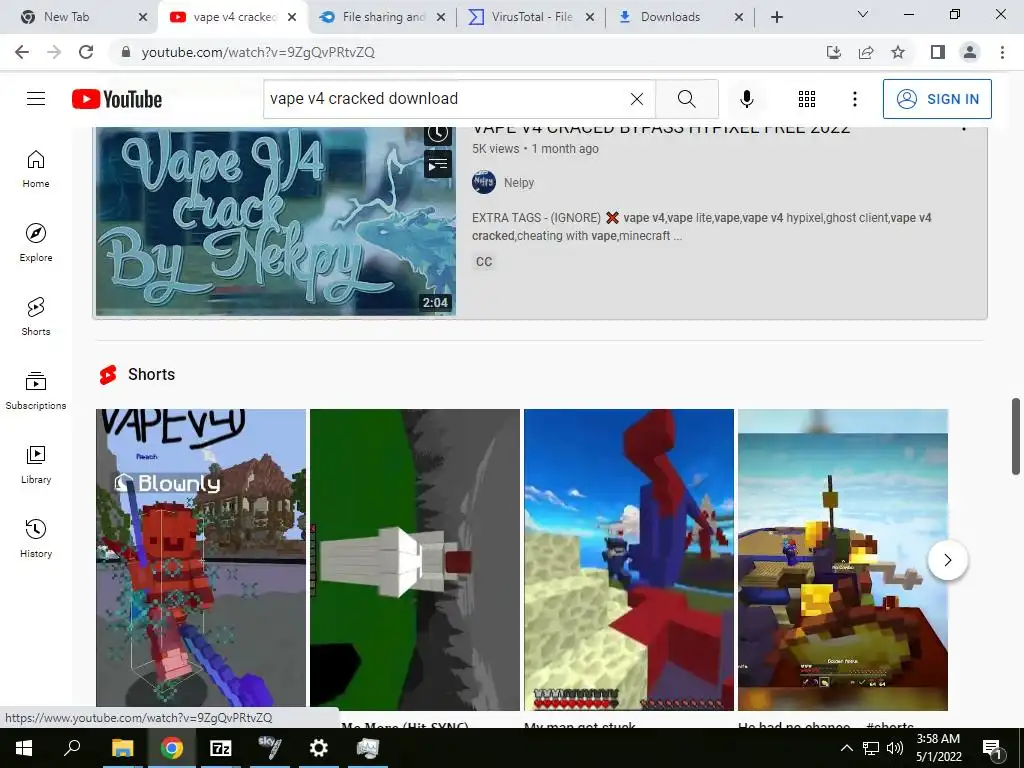This screenshot has width=1024, height=768.
Task: Toggle the browser side panel
Action: (938, 52)
